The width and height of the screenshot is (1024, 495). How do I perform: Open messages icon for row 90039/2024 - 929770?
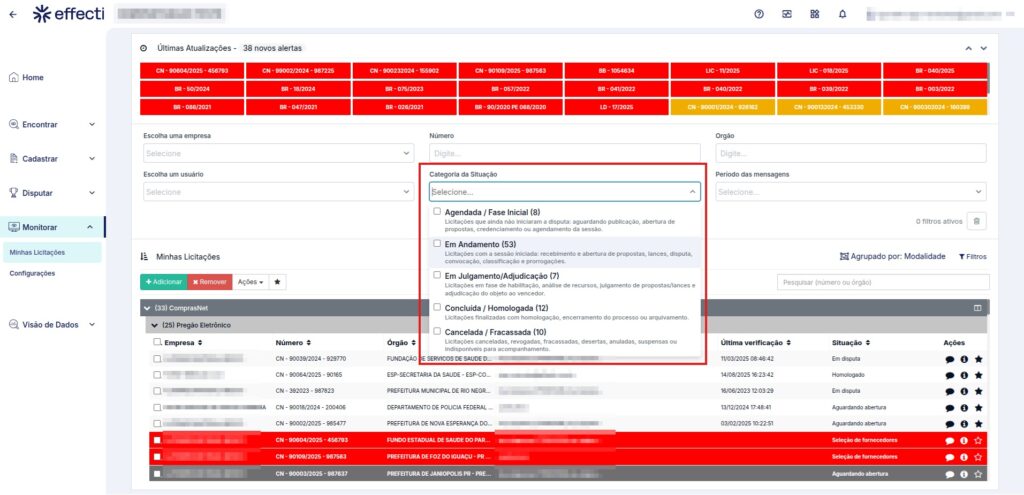(x=950, y=359)
